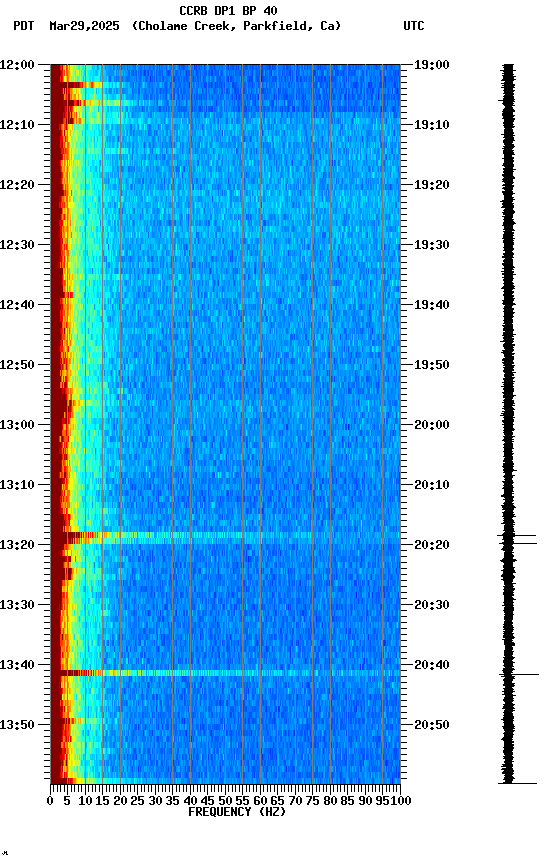This screenshot has height=864, width=552.
Task: Click the 100 Hz frequency axis label
Action: [x=401, y=801]
